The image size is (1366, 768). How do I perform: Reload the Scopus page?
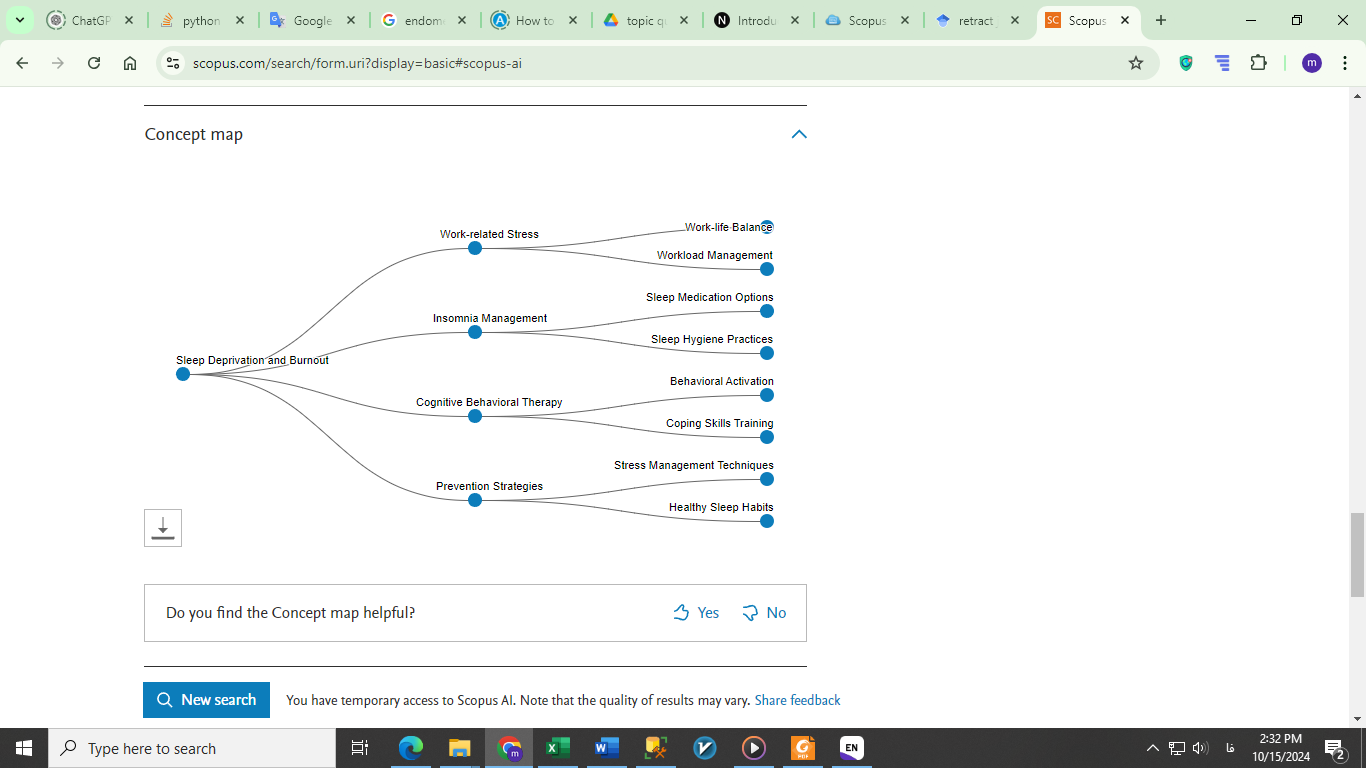(x=94, y=63)
